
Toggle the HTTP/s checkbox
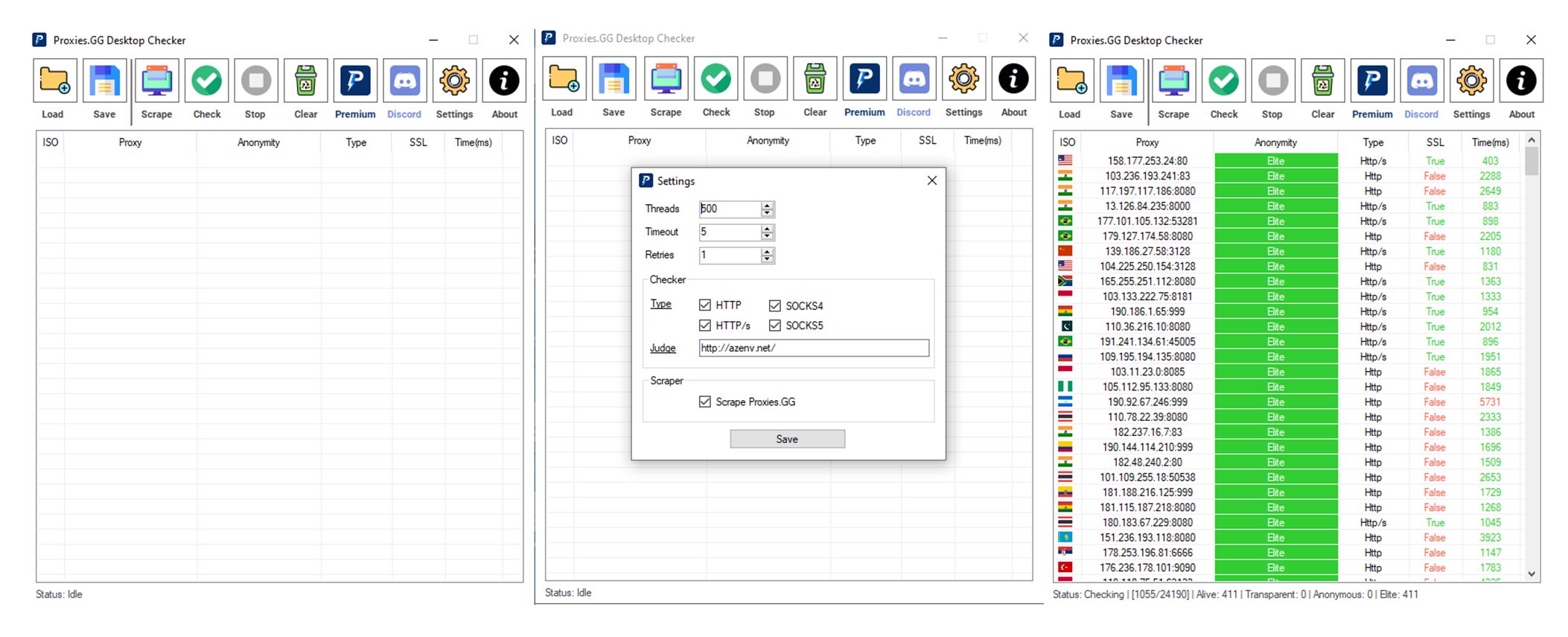705,325
